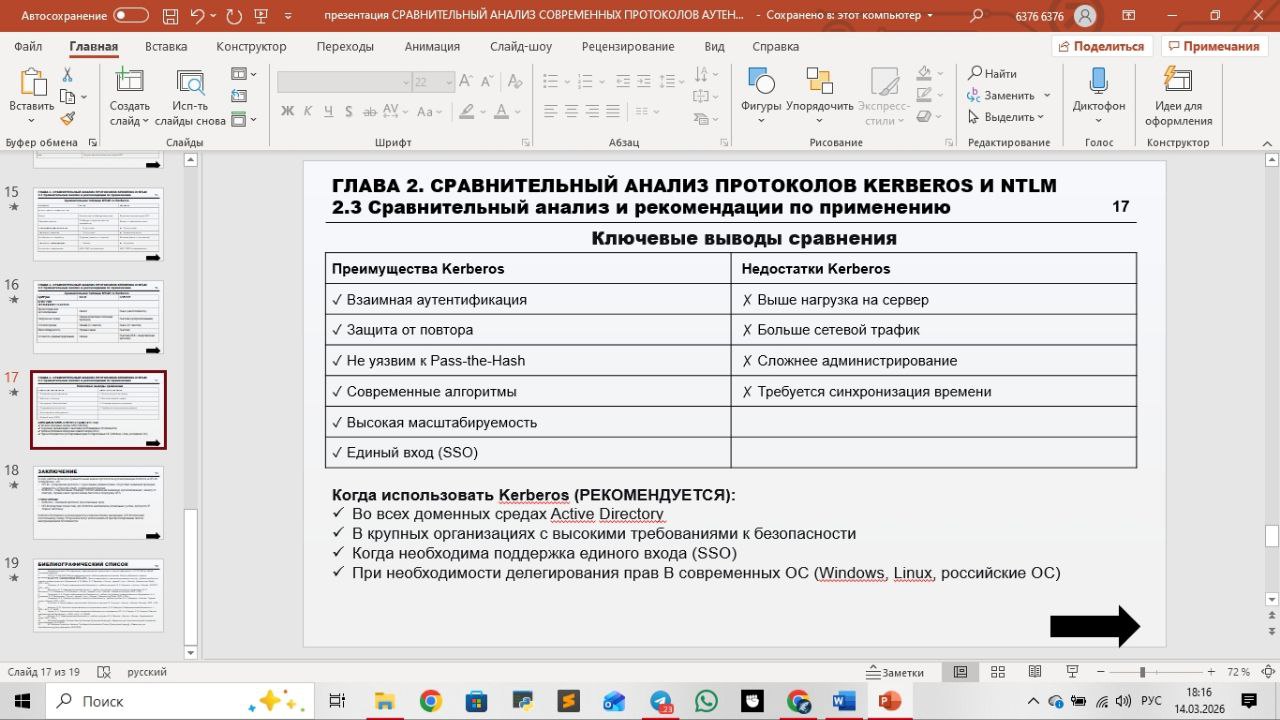Open Идеи для оформления design ideas
1280x720 pixels.
pos(1179,98)
